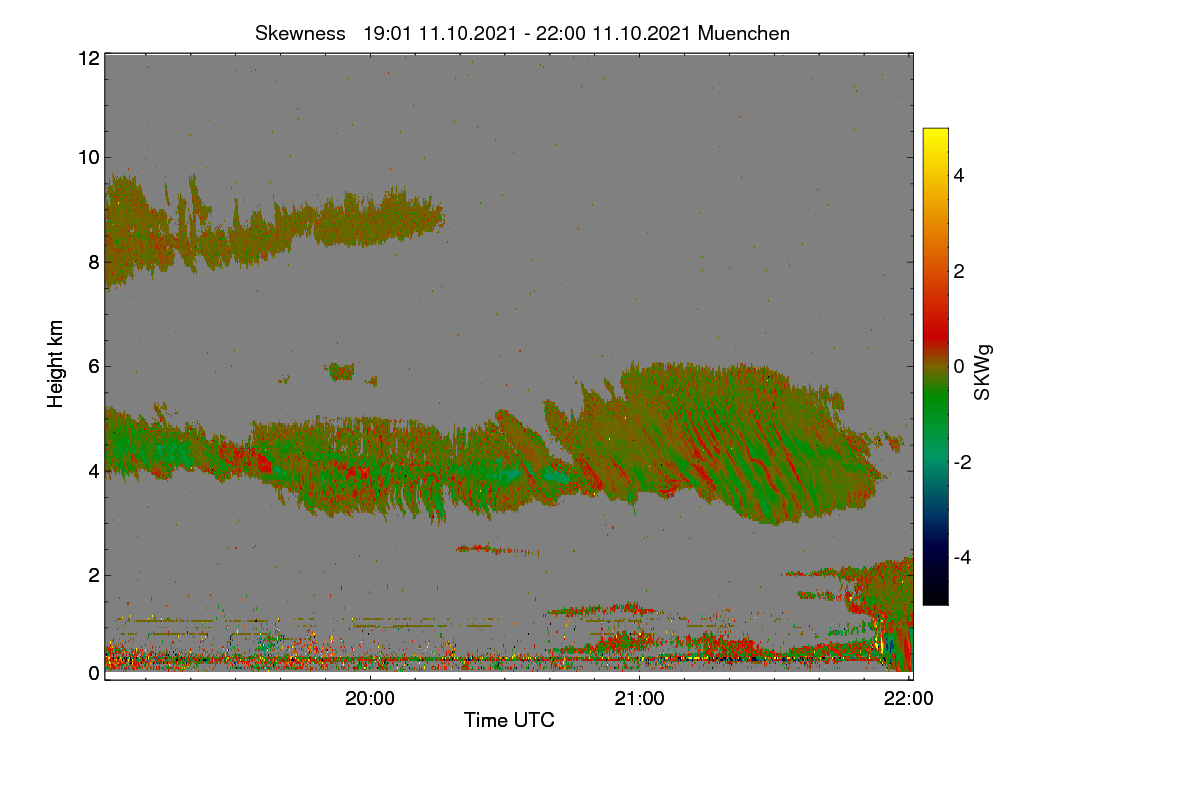Click the 'Time UTC' axis label
Image resolution: width=1200 pixels, height=800 pixels.
[509, 720]
